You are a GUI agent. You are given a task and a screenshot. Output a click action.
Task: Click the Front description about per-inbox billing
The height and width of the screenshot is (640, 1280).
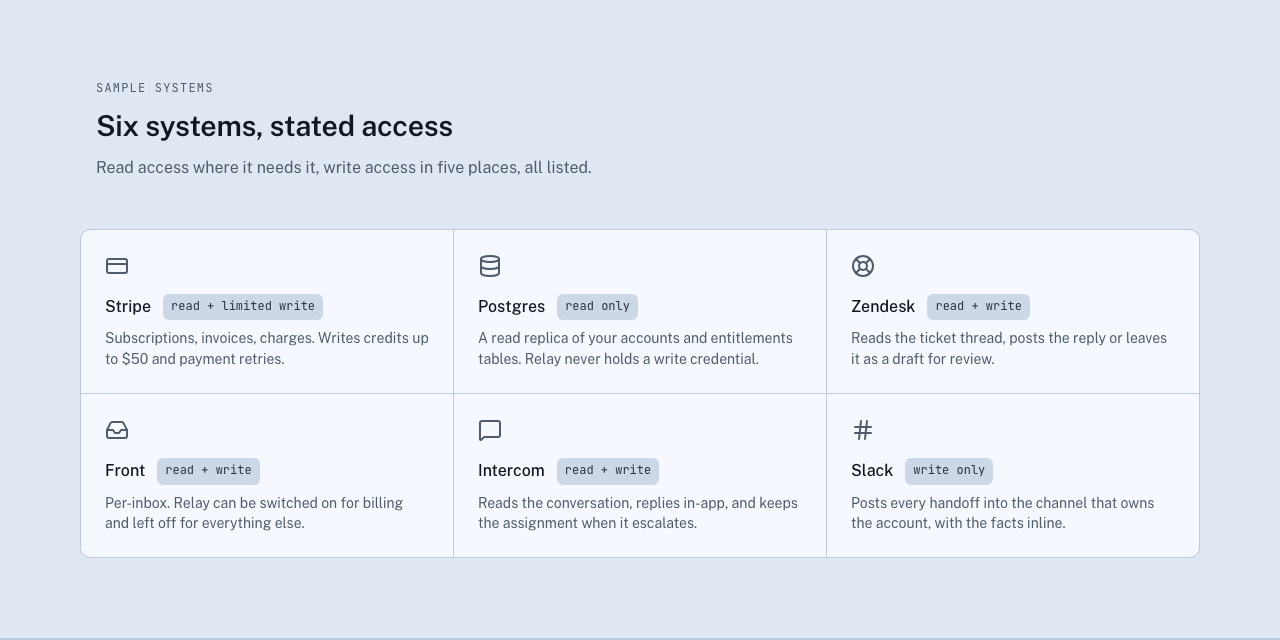[254, 513]
